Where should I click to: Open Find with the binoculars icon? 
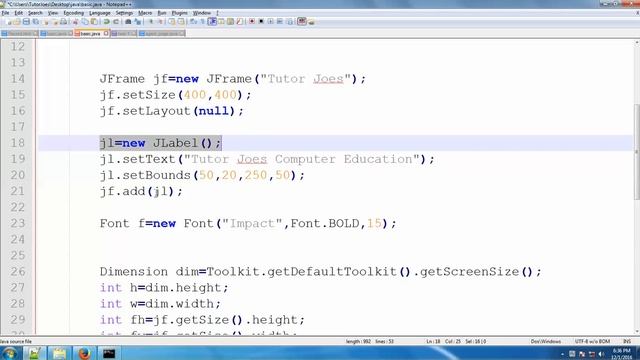128,22
